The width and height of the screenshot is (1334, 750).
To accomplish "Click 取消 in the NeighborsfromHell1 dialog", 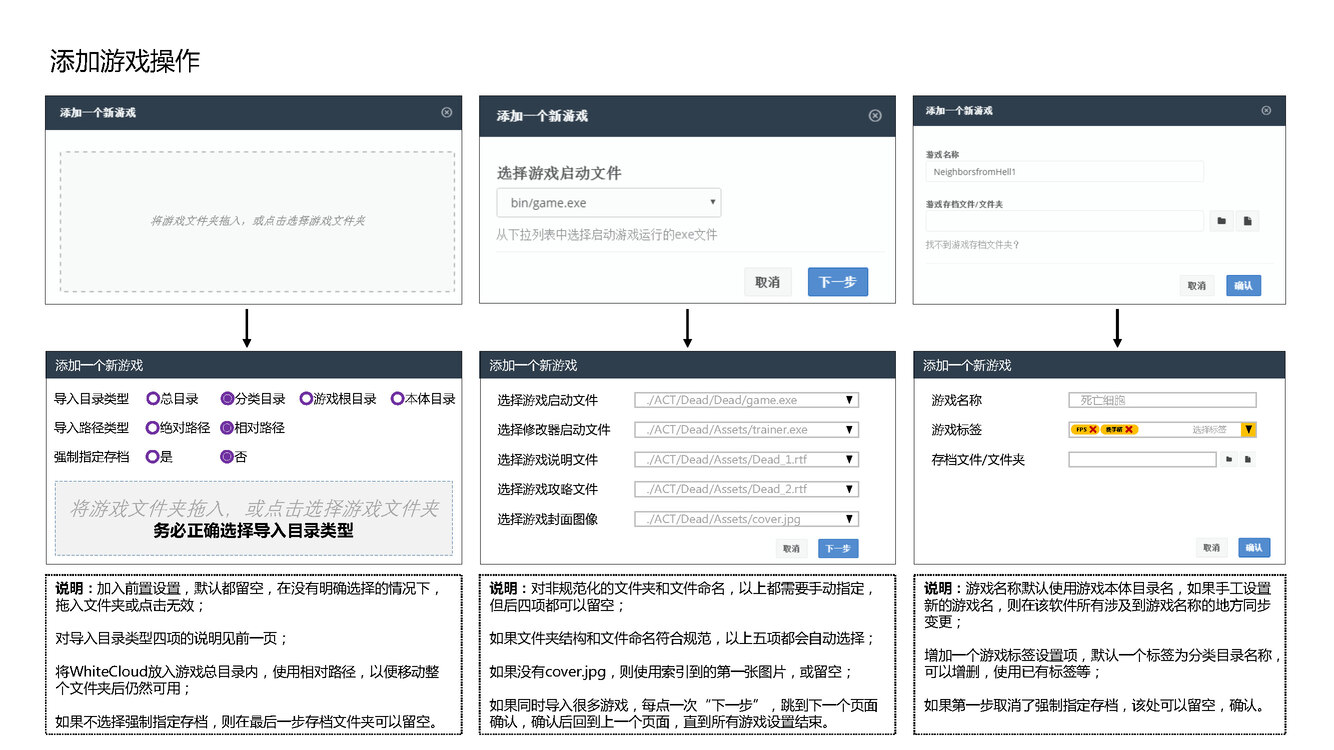I will click(1196, 285).
